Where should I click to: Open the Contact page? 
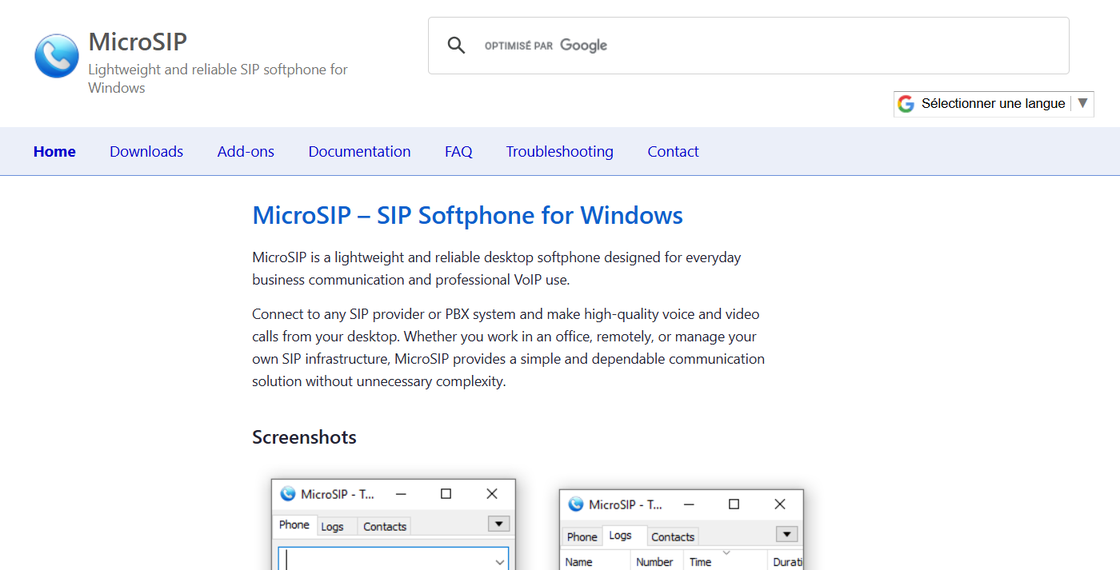(673, 151)
